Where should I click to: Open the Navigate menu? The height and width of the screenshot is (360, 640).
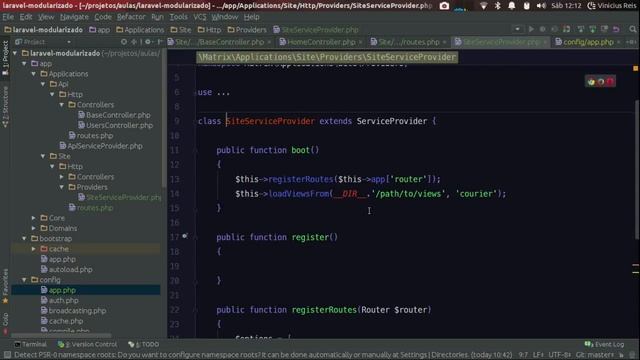(74, 17)
